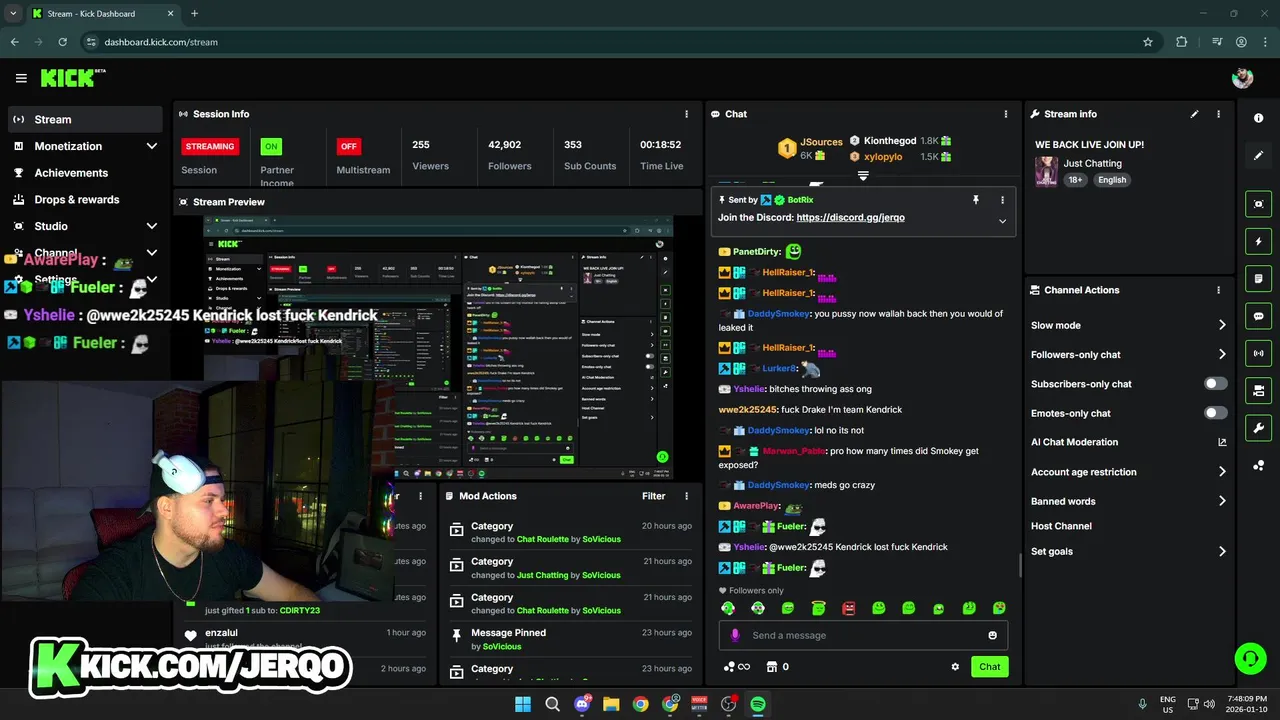Click the camera widget icon in right rail

click(1258, 390)
